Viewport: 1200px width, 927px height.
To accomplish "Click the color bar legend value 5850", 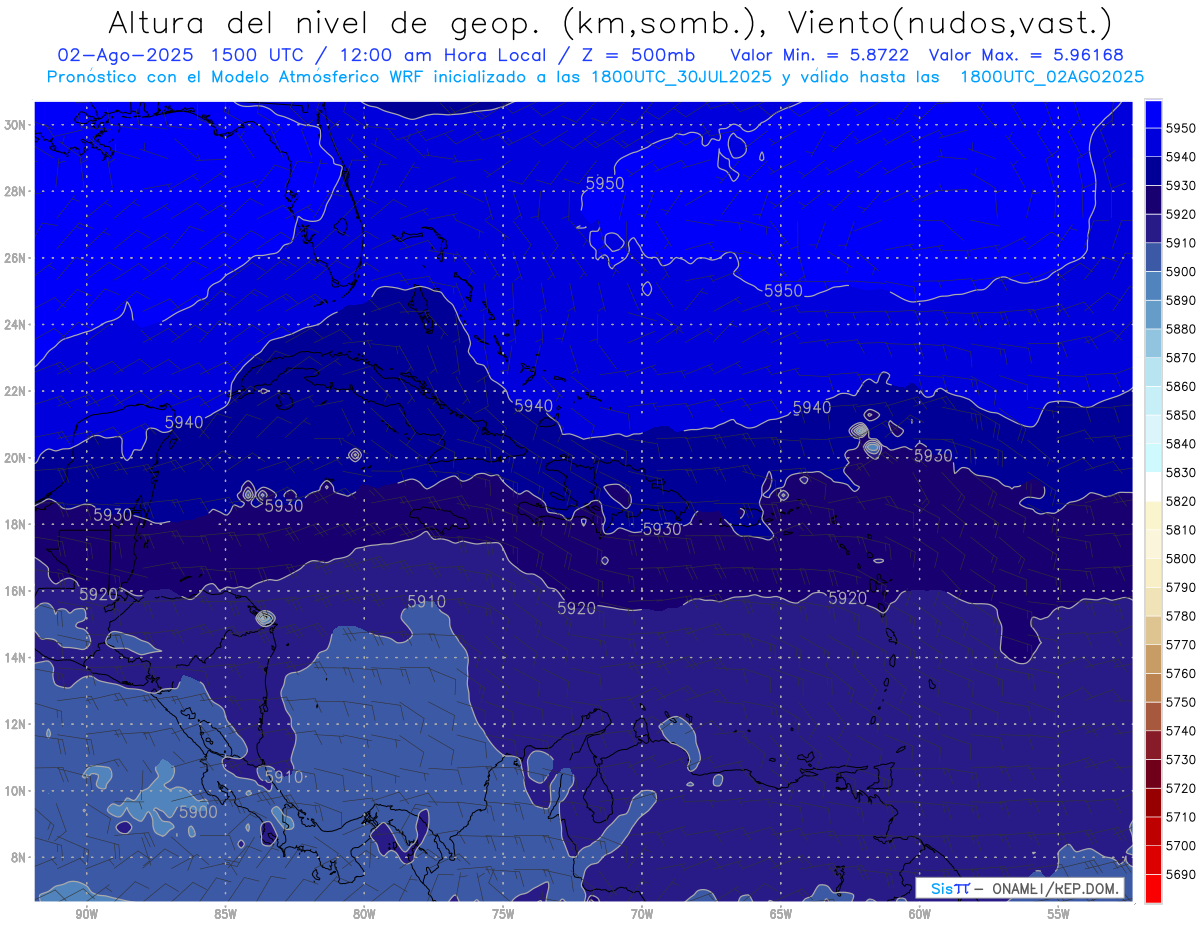I will click(1181, 415).
